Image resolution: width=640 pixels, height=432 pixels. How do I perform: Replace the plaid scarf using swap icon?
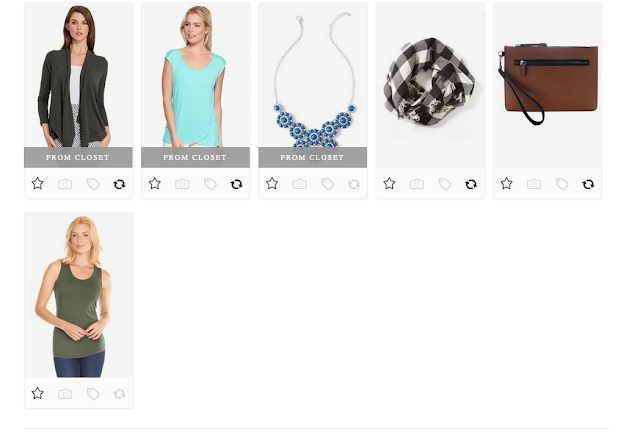pos(471,184)
